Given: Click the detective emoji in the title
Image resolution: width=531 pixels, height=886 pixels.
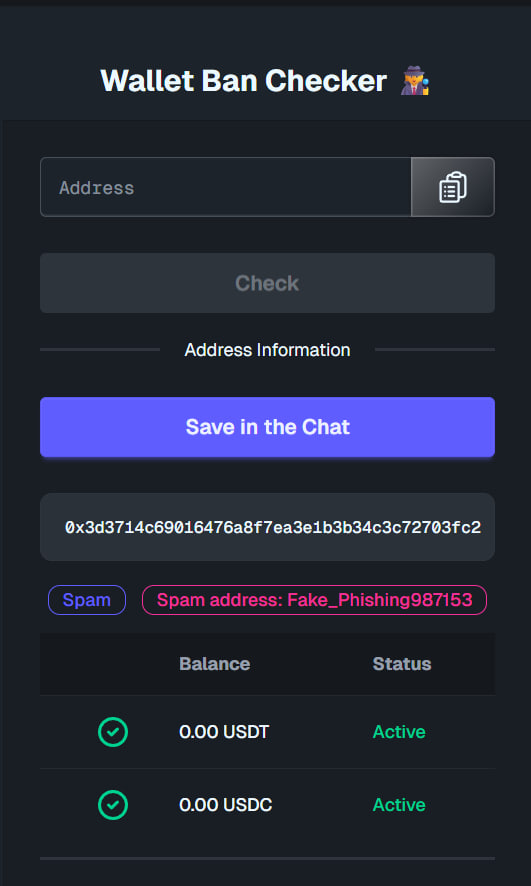Looking at the screenshot, I should (x=415, y=81).
